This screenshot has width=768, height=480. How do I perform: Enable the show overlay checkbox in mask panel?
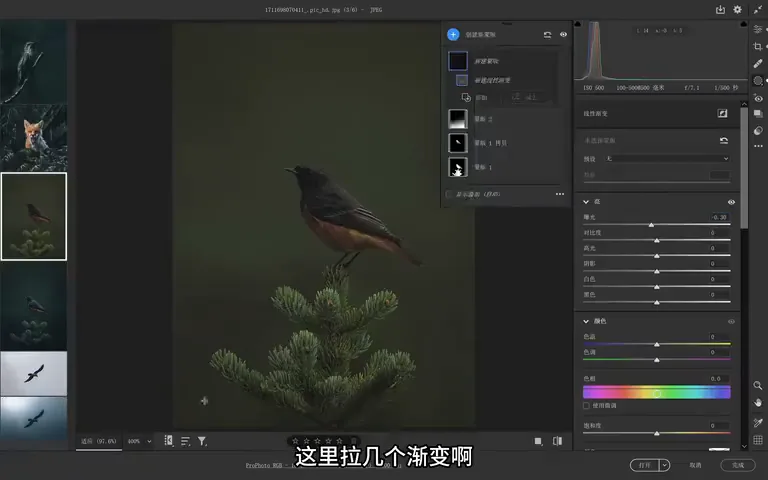[x=449, y=194]
